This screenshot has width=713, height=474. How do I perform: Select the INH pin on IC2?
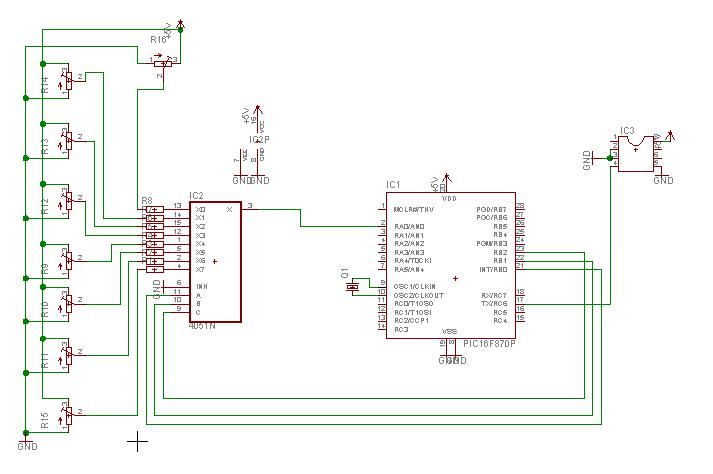click(x=200, y=287)
